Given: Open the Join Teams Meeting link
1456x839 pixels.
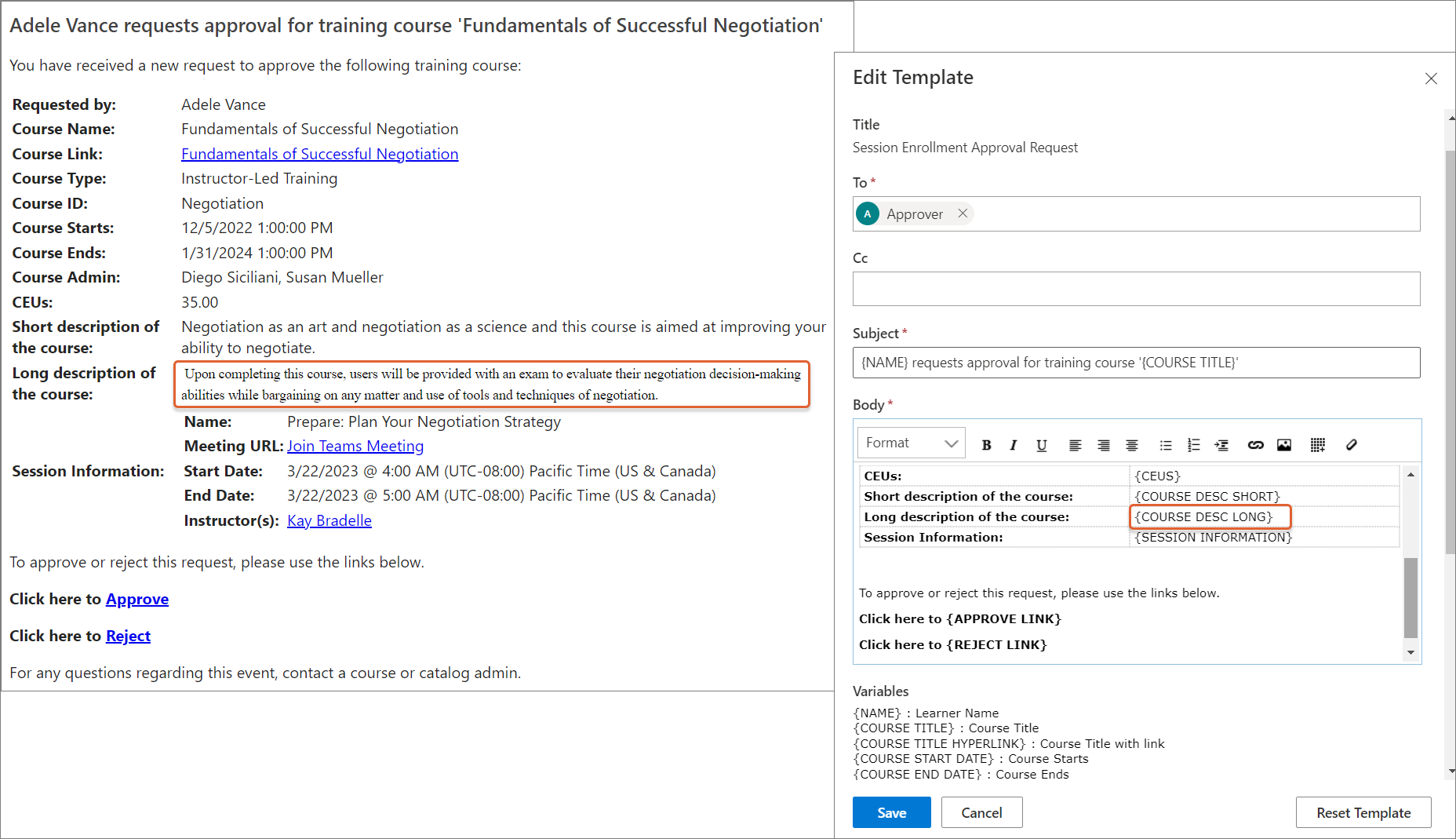Looking at the screenshot, I should pos(355,446).
